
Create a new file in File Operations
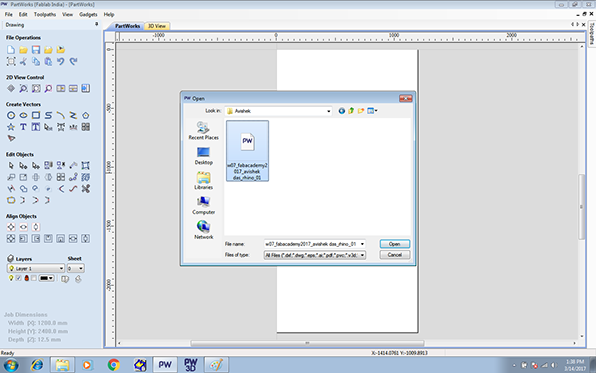click(11, 50)
